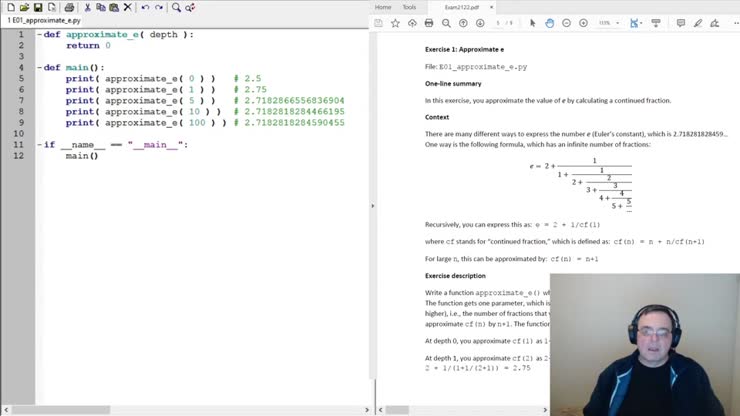The width and height of the screenshot is (740, 416).
Task: Collapse the main function fold marker
Action: tap(39, 68)
